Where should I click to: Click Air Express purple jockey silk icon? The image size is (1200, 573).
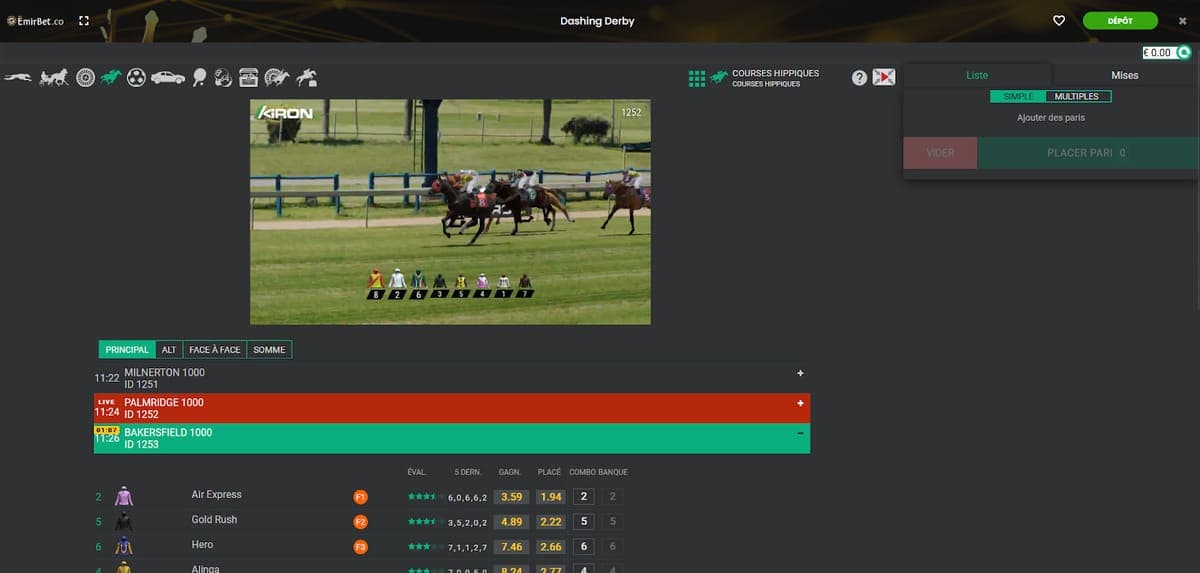click(x=124, y=496)
